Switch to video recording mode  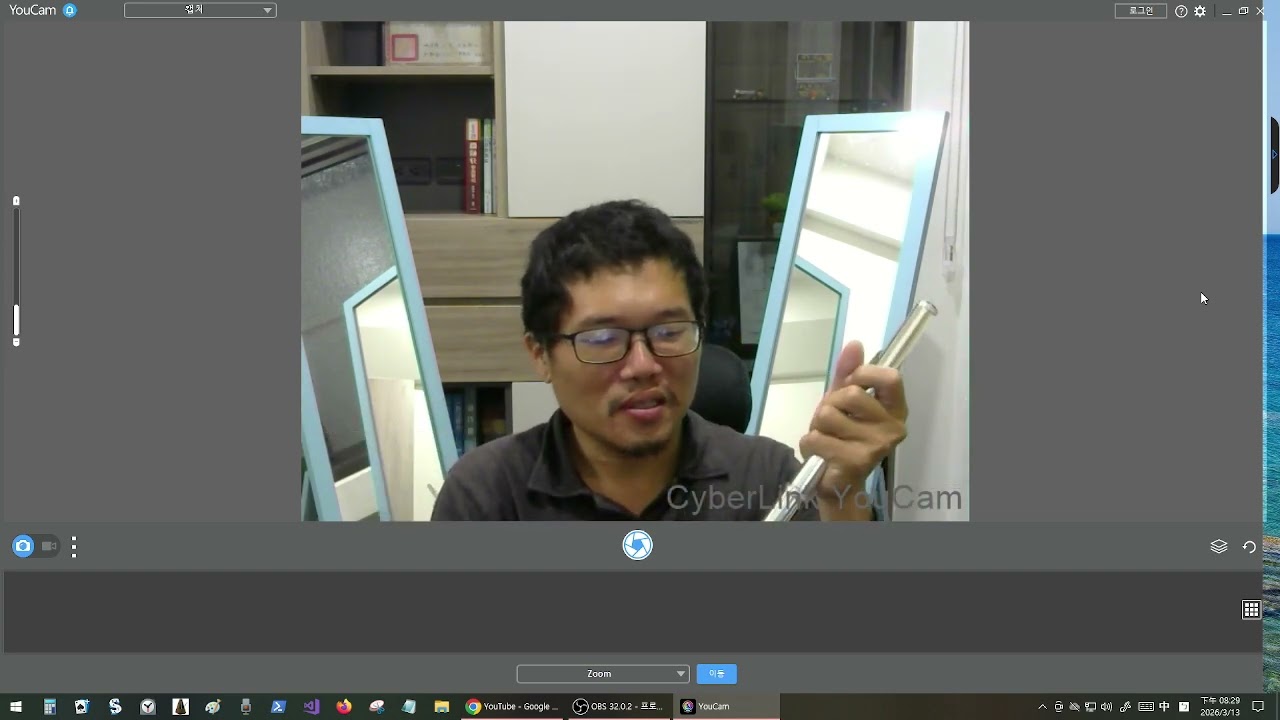point(48,546)
